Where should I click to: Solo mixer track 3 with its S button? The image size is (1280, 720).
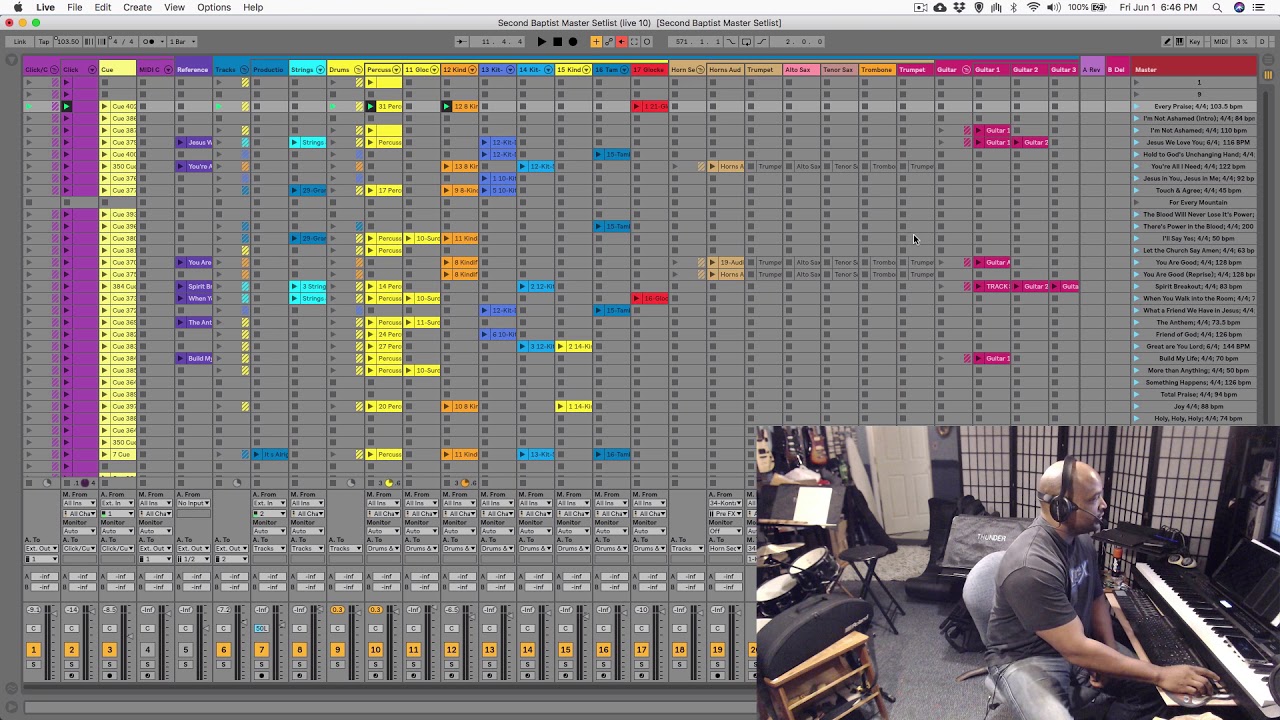pos(109,665)
